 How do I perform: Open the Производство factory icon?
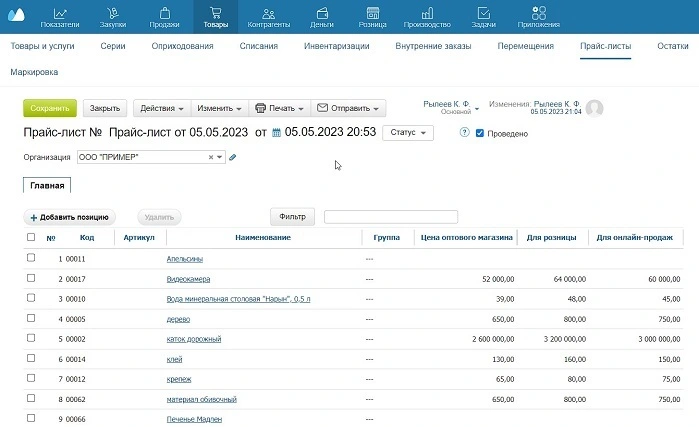(429, 12)
